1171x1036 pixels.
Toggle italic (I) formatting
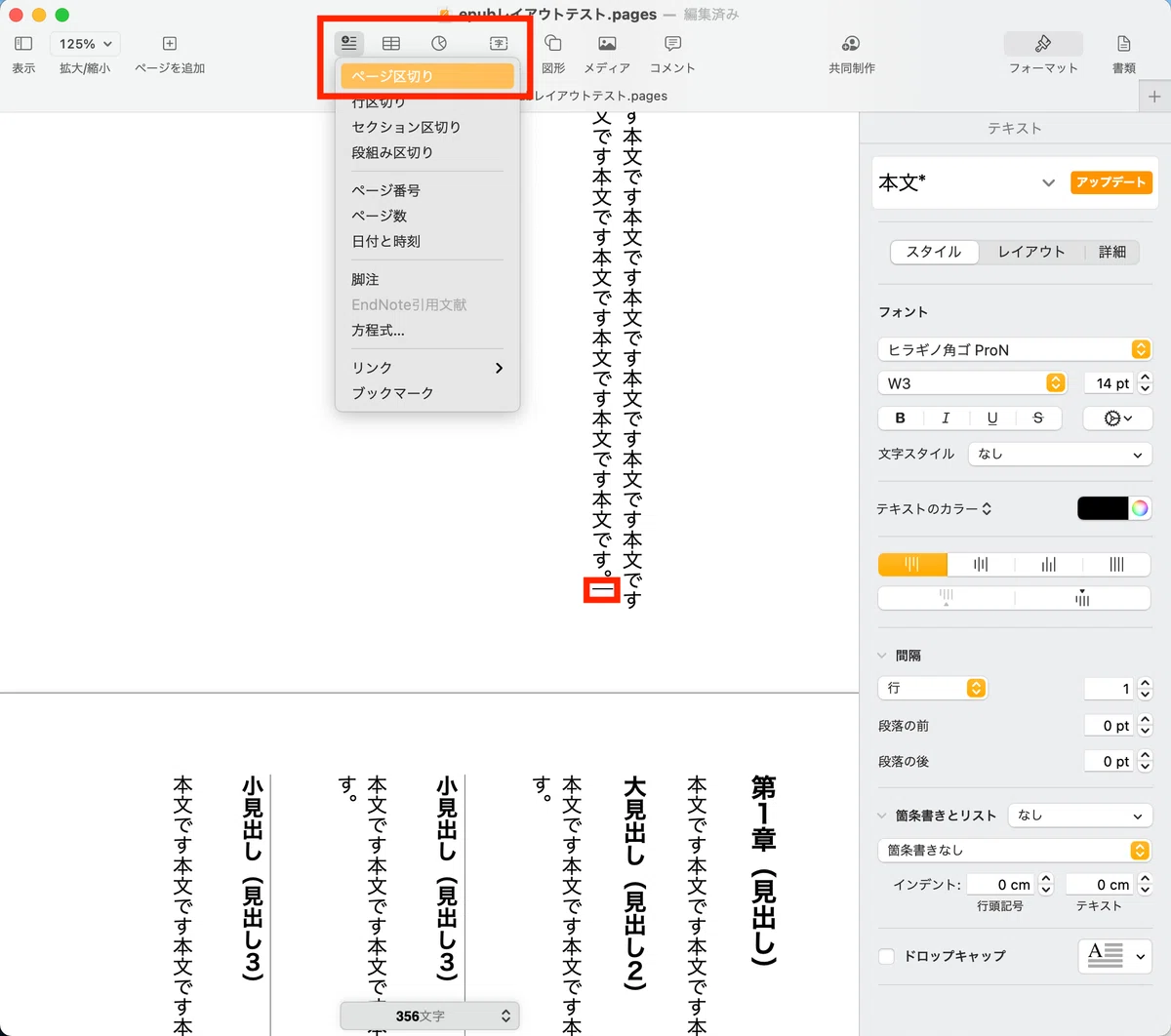pyautogui.click(x=946, y=418)
